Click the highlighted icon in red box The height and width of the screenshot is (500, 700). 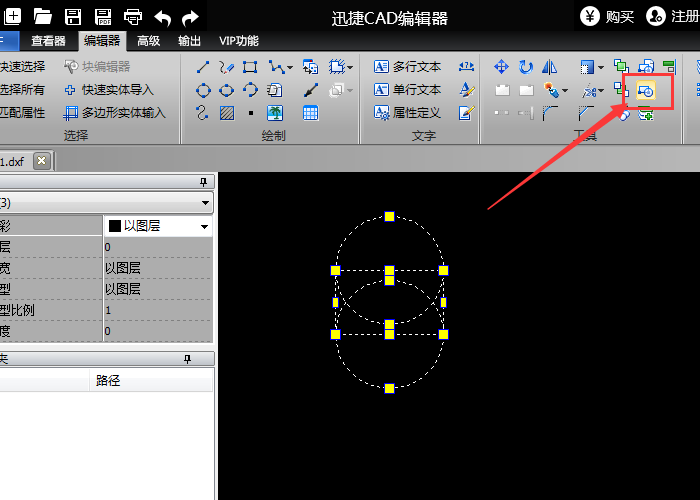(x=645, y=90)
